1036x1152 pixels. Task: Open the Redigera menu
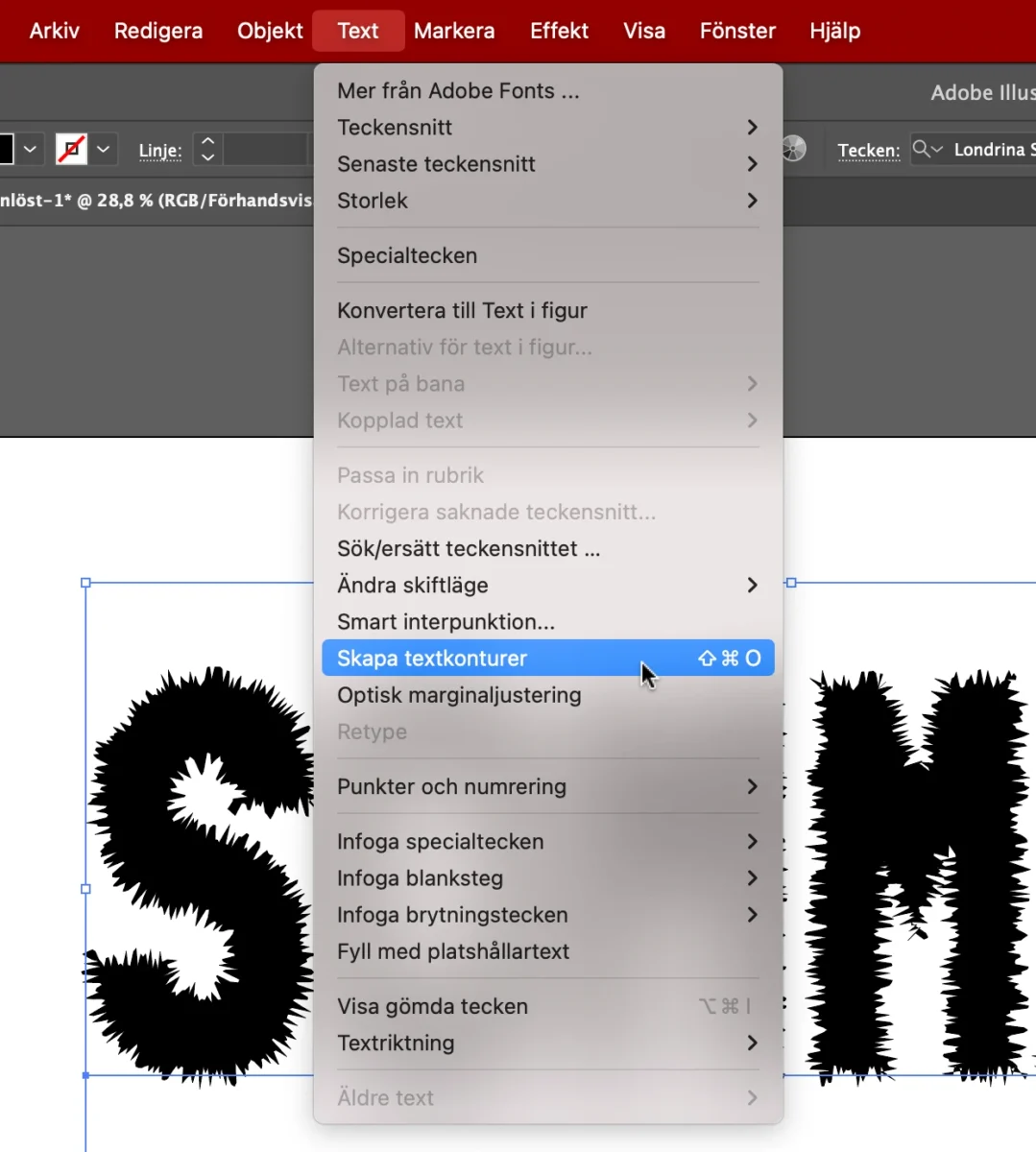pos(158,31)
